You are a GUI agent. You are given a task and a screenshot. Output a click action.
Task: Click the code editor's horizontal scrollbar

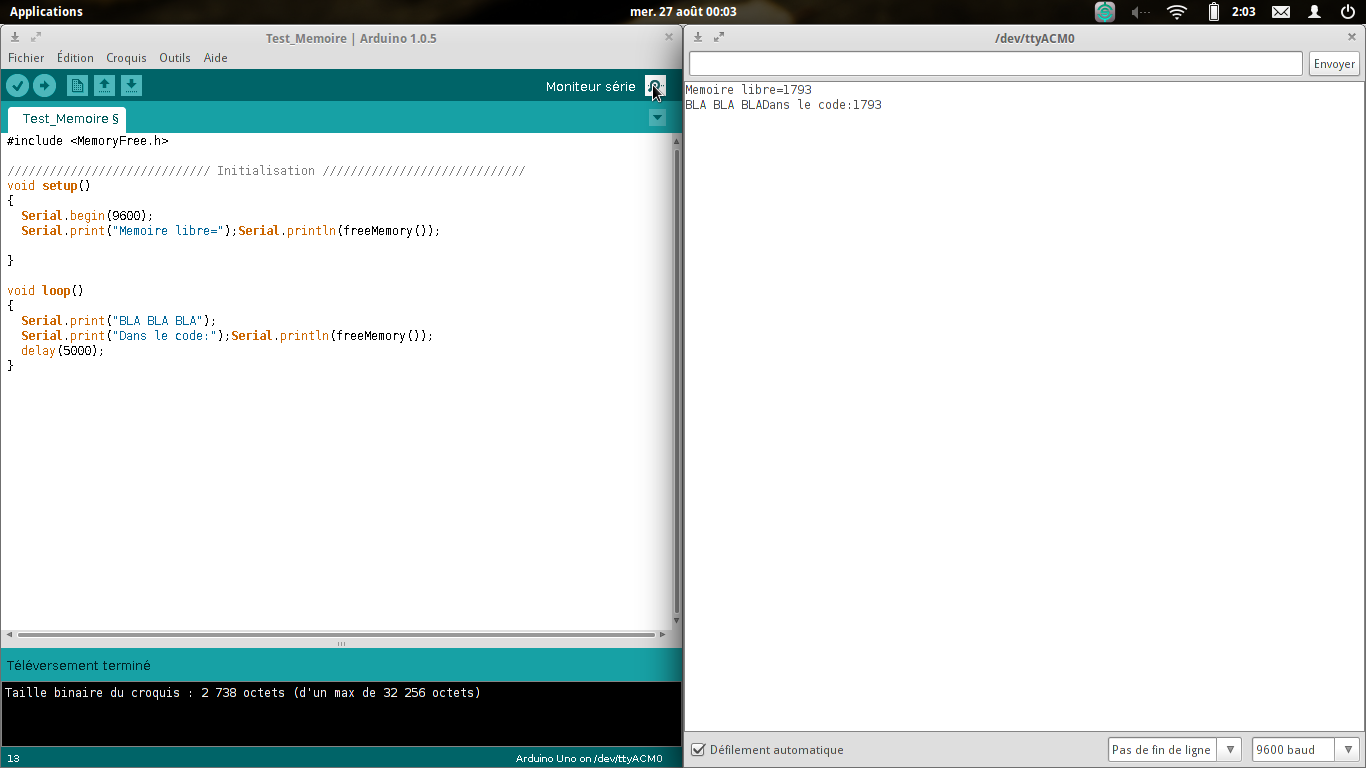tap(336, 634)
